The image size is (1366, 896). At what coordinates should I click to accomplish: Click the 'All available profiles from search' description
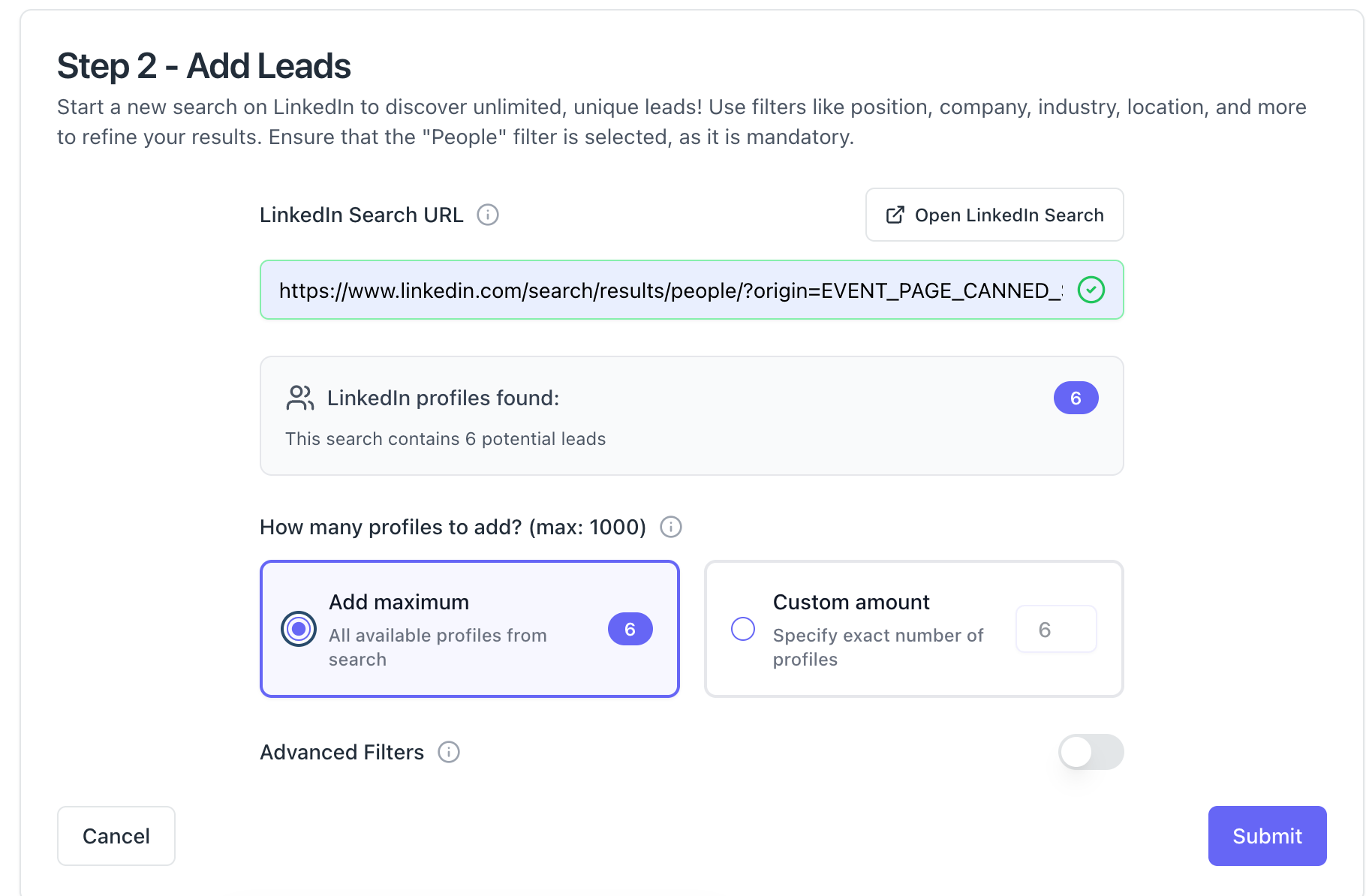tap(438, 647)
